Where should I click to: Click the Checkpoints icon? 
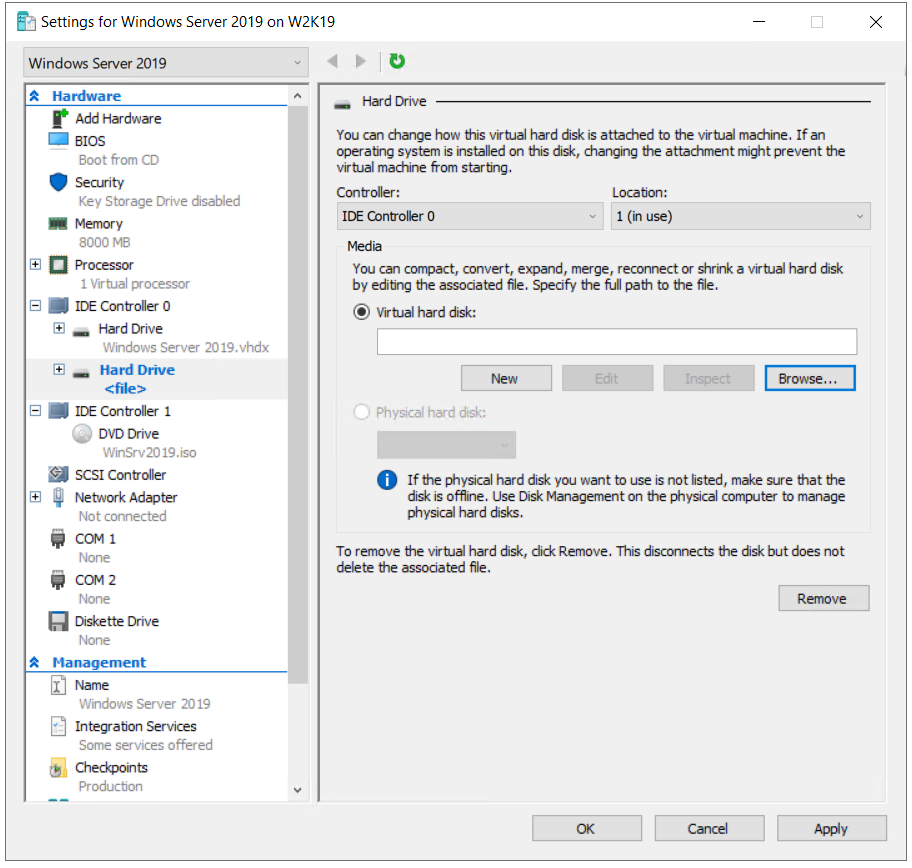(58, 768)
